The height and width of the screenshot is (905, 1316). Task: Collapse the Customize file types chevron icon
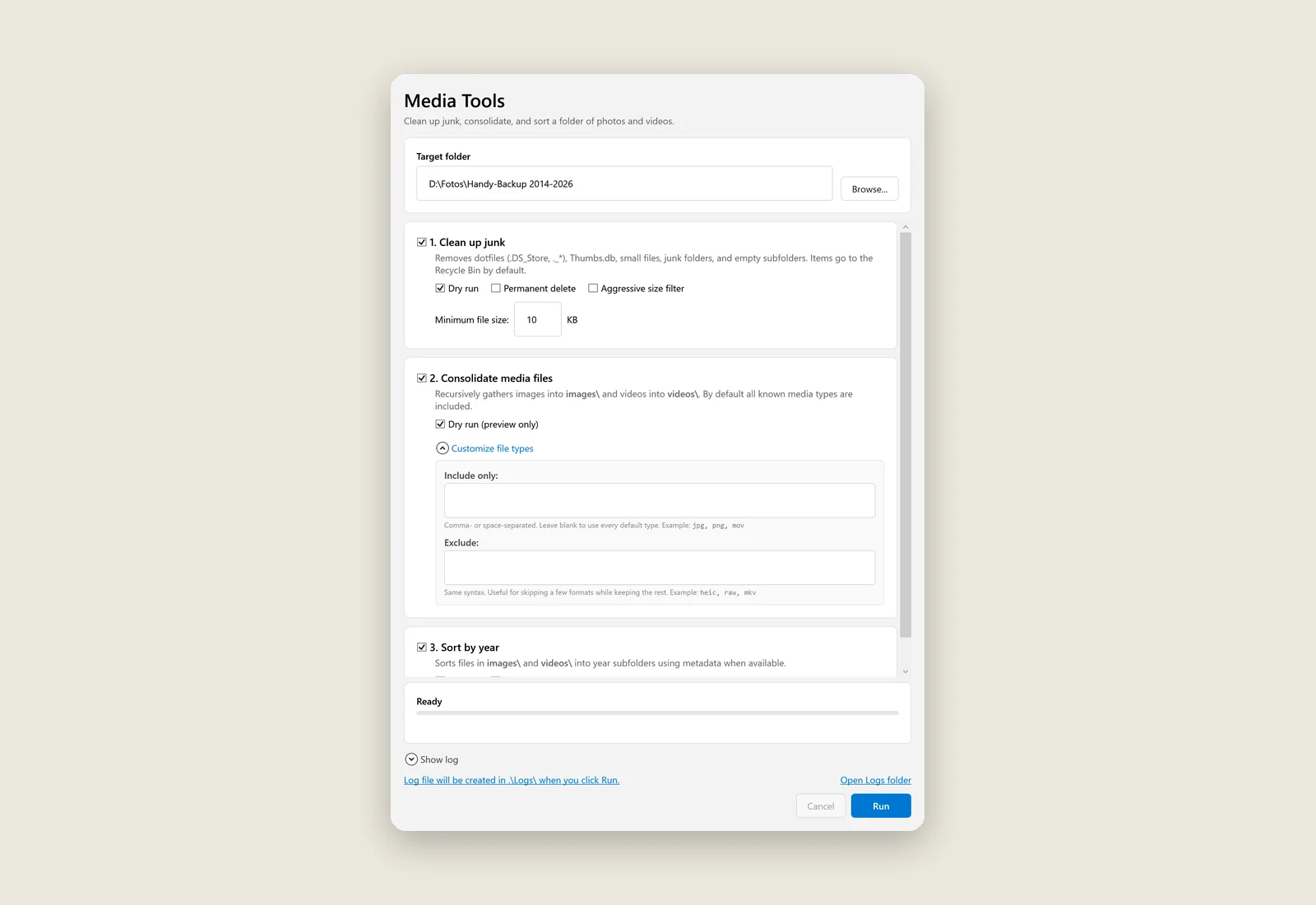point(443,448)
